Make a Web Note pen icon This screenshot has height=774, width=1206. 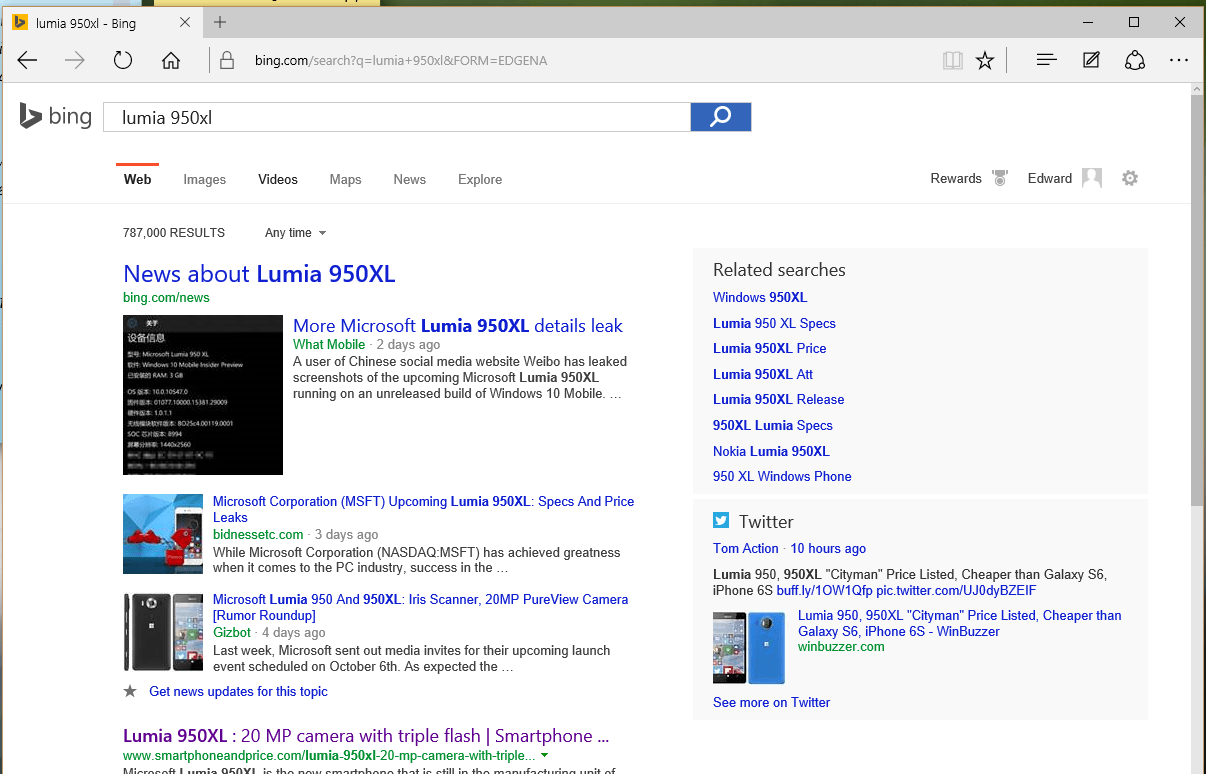coord(1091,61)
